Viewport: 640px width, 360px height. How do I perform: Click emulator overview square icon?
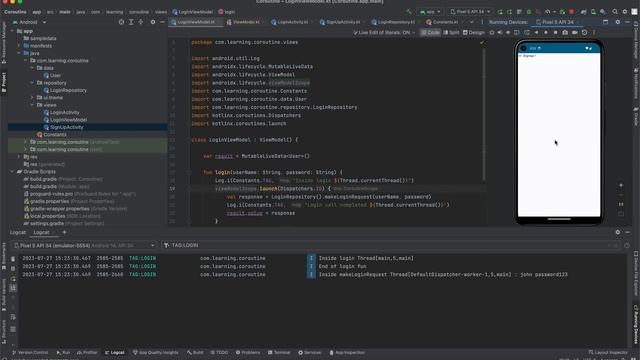tap(556, 33)
